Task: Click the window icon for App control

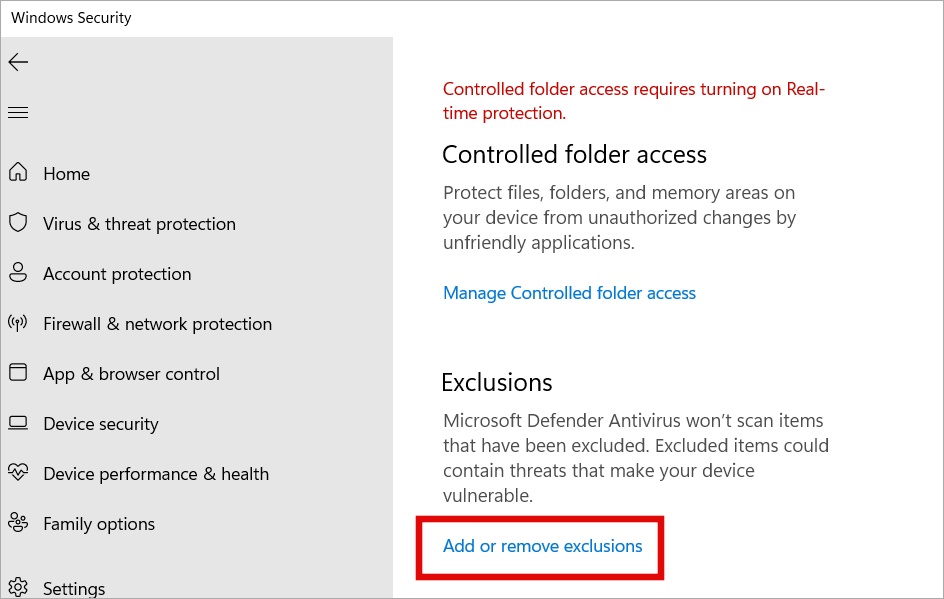Action: click(x=18, y=372)
